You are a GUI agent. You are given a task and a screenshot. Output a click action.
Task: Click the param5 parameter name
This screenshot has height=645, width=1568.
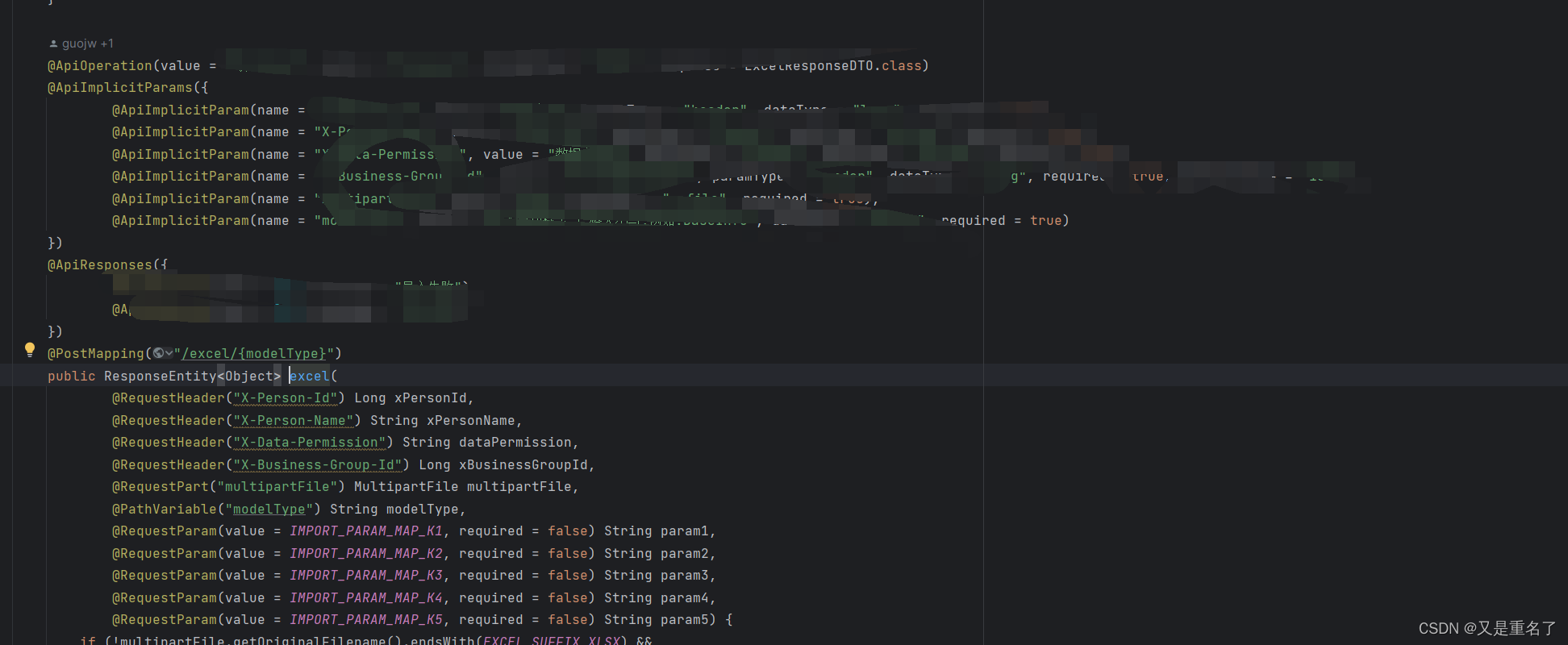[x=685, y=620]
